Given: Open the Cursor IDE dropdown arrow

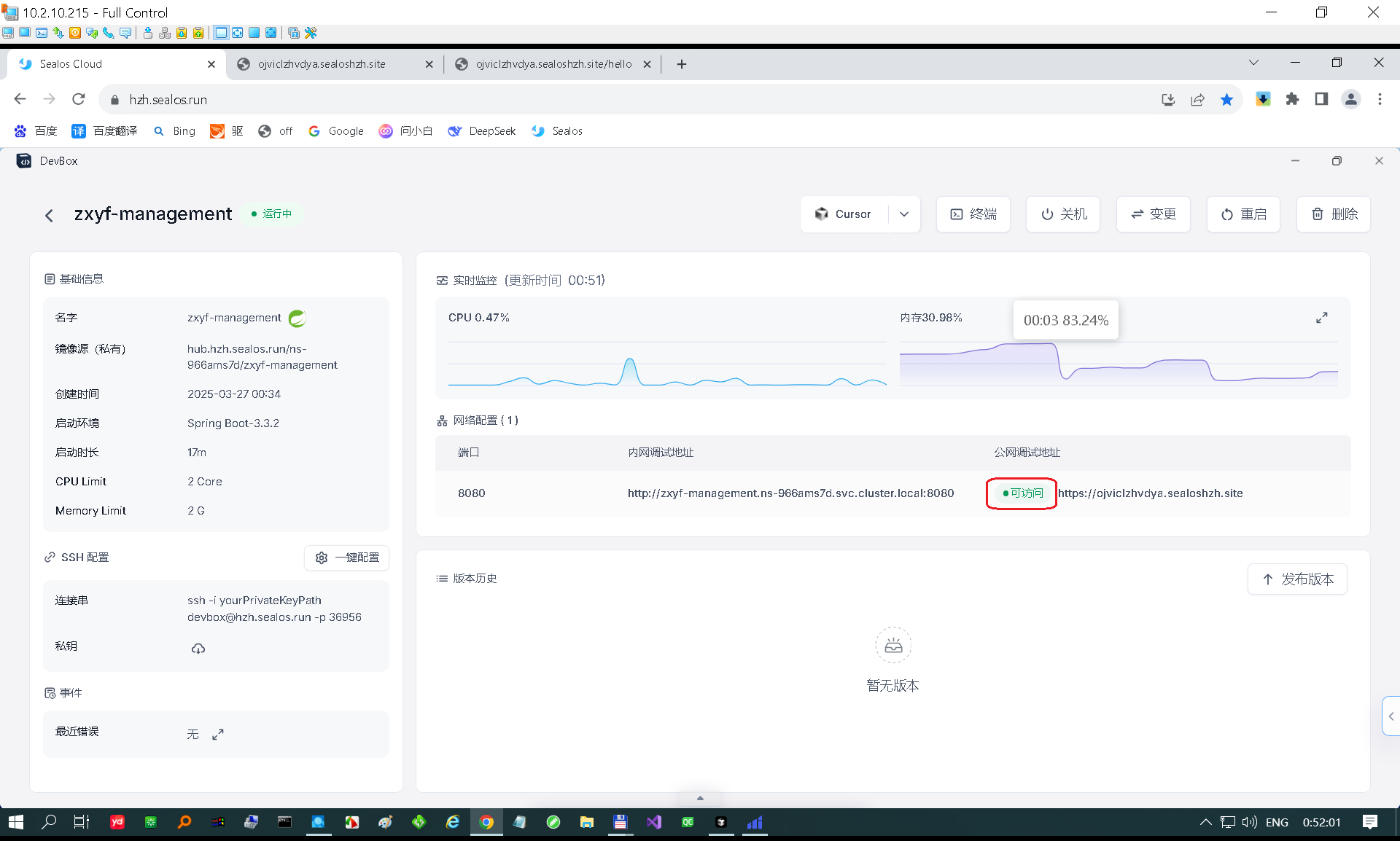Looking at the screenshot, I should click(904, 214).
